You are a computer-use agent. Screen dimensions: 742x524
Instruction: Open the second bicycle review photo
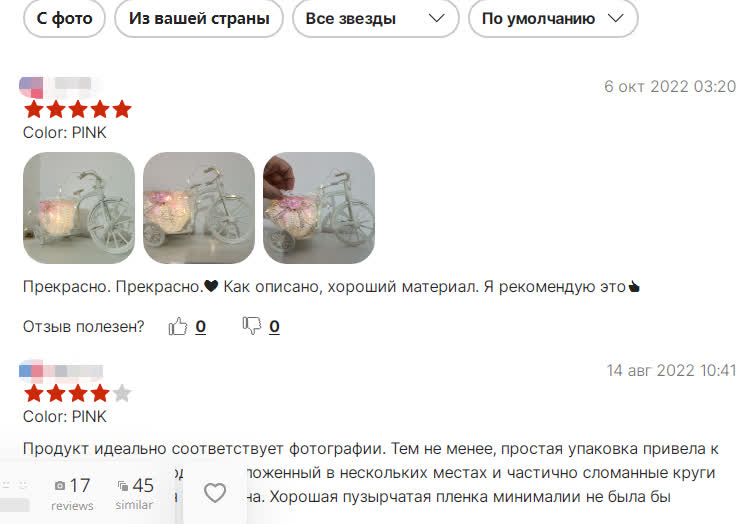tap(199, 208)
